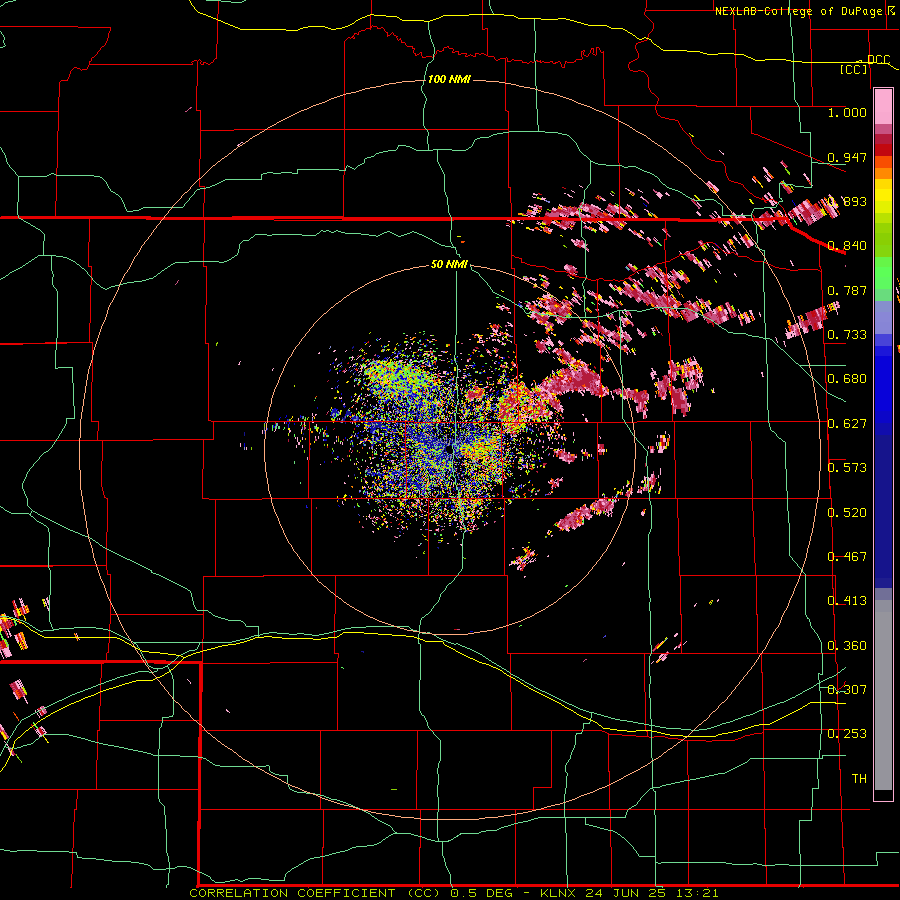The width and height of the screenshot is (900, 900).
Task: Select the 0.467 scale value
Action: click(847, 557)
